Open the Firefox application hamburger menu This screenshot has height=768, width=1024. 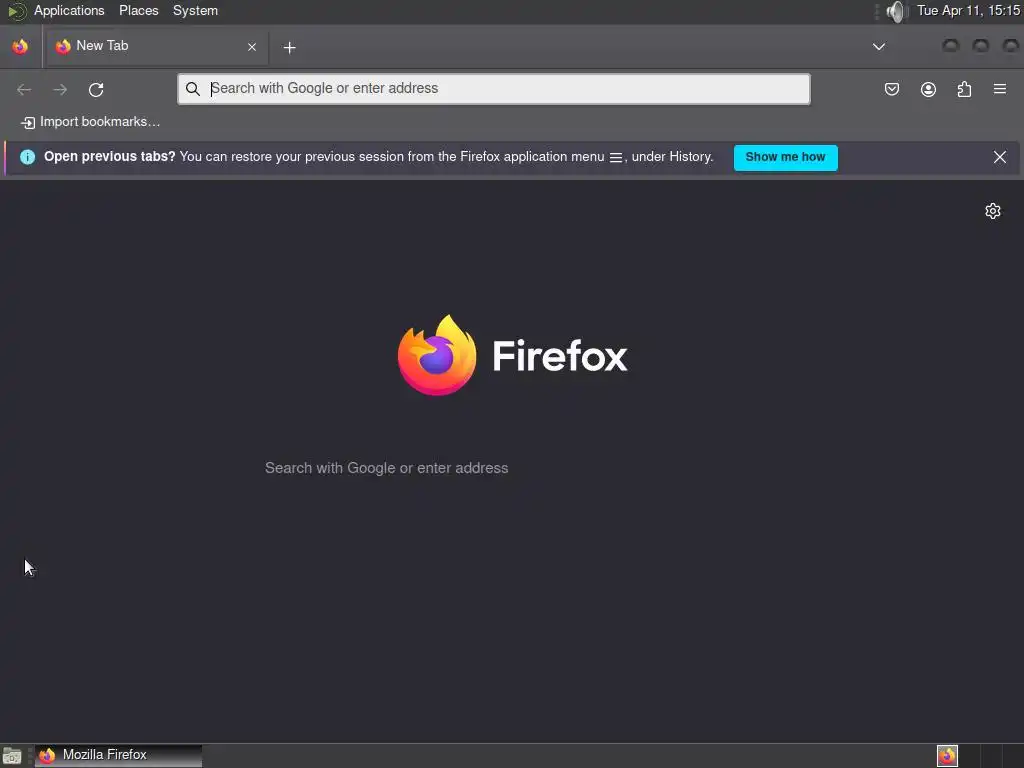click(1000, 89)
